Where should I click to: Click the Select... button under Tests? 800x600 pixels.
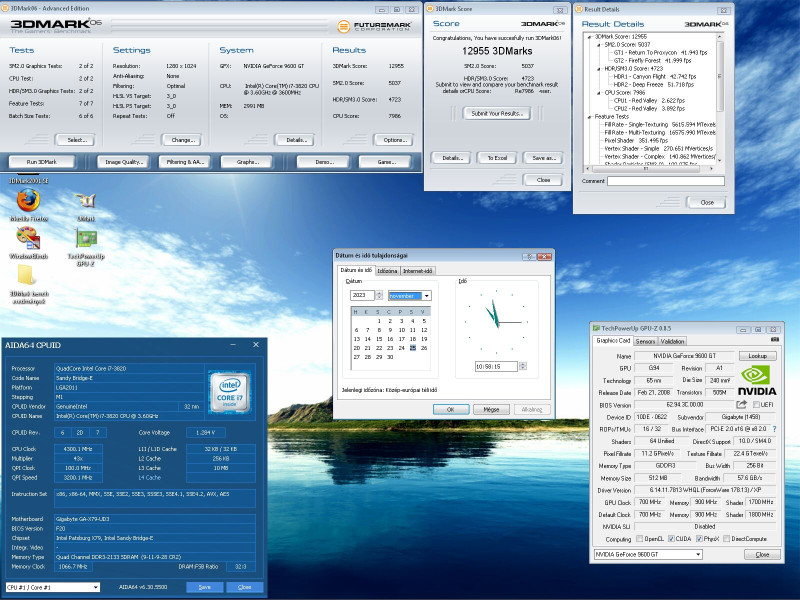coord(75,140)
